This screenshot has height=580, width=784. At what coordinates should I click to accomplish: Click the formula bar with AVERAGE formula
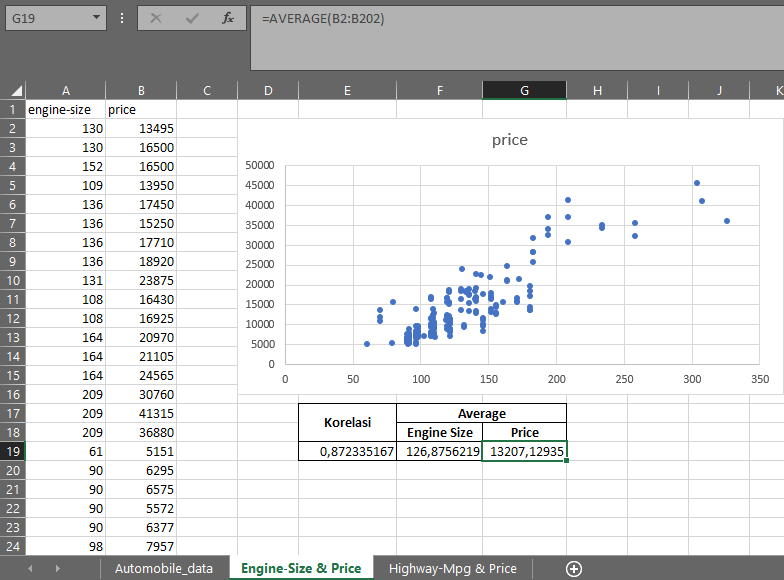coord(517,38)
